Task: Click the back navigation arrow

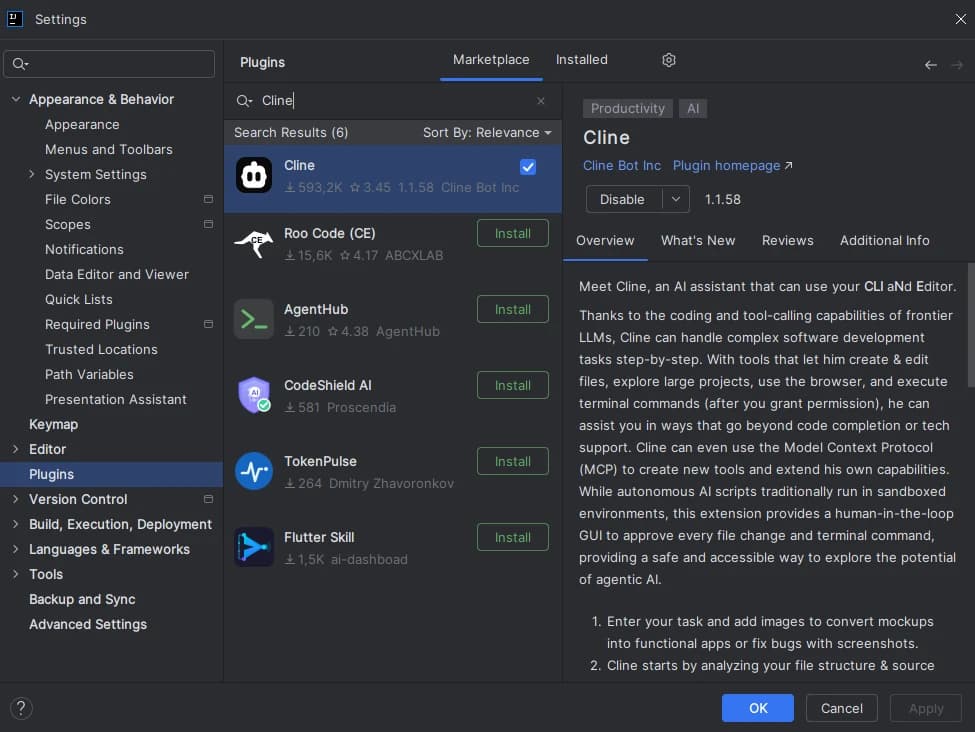Action: [x=930, y=65]
